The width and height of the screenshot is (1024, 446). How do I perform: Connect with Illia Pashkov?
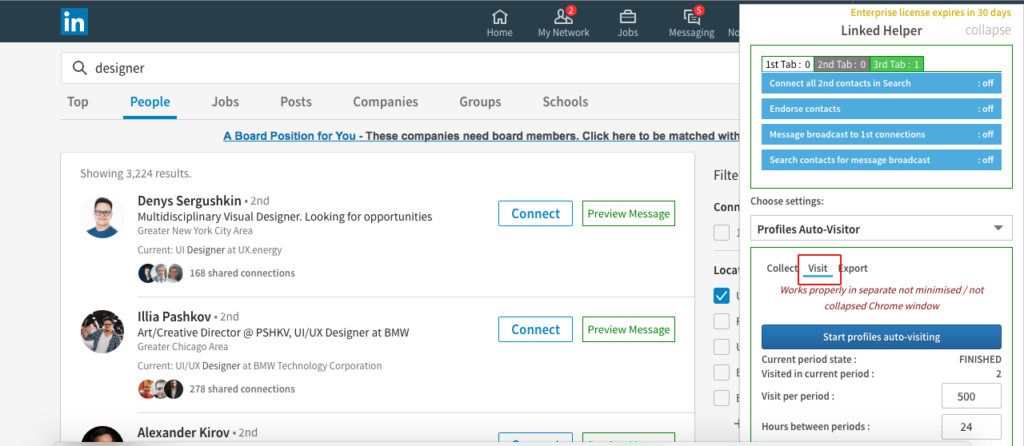coord(536,329)
